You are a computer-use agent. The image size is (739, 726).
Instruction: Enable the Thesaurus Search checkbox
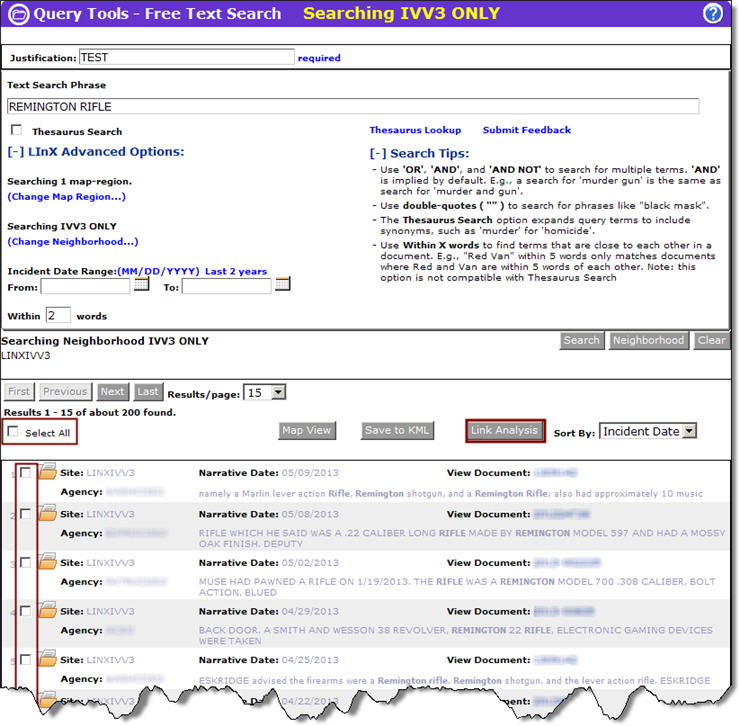coord(16,129)
